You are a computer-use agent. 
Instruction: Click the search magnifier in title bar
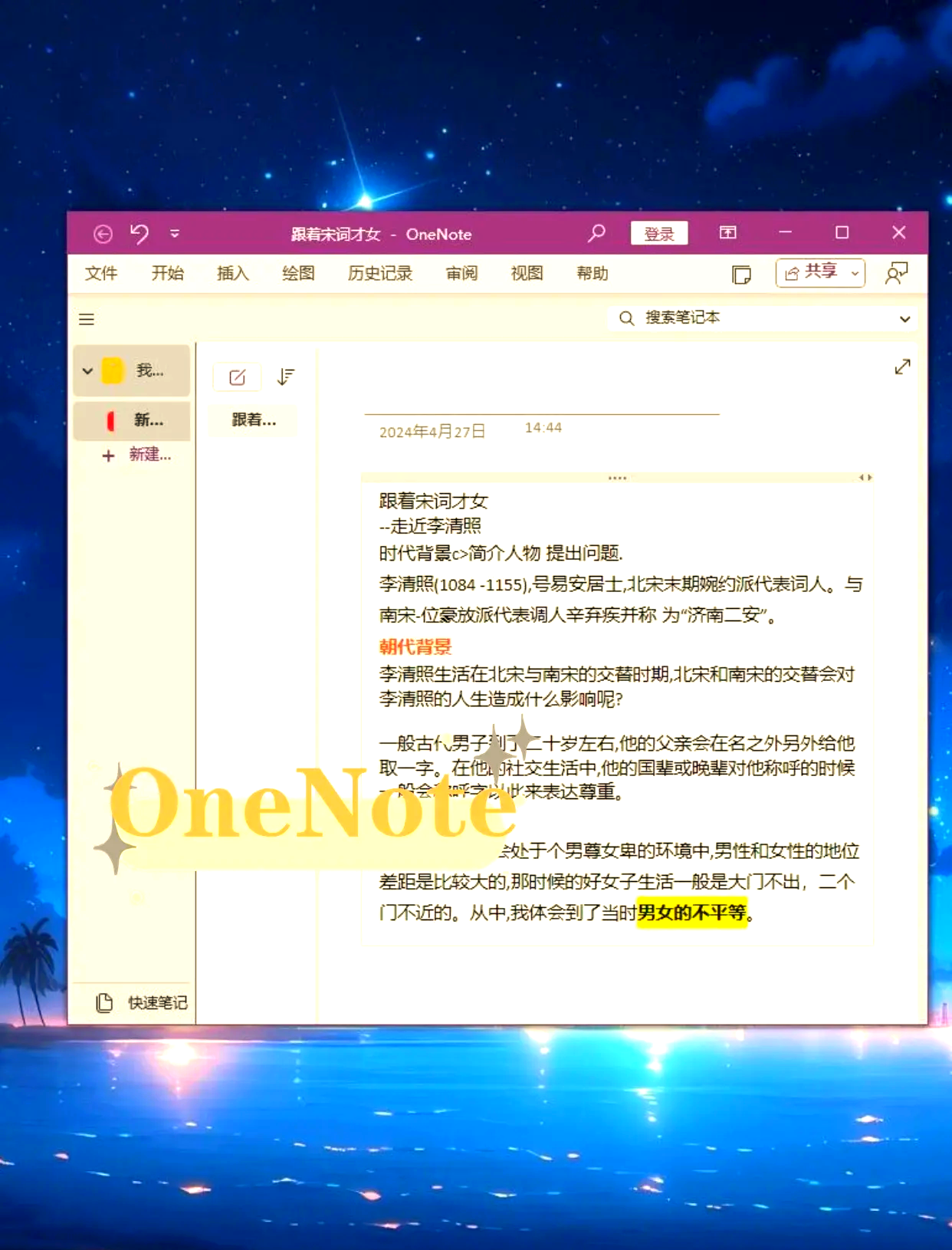(x=596, y=233)
